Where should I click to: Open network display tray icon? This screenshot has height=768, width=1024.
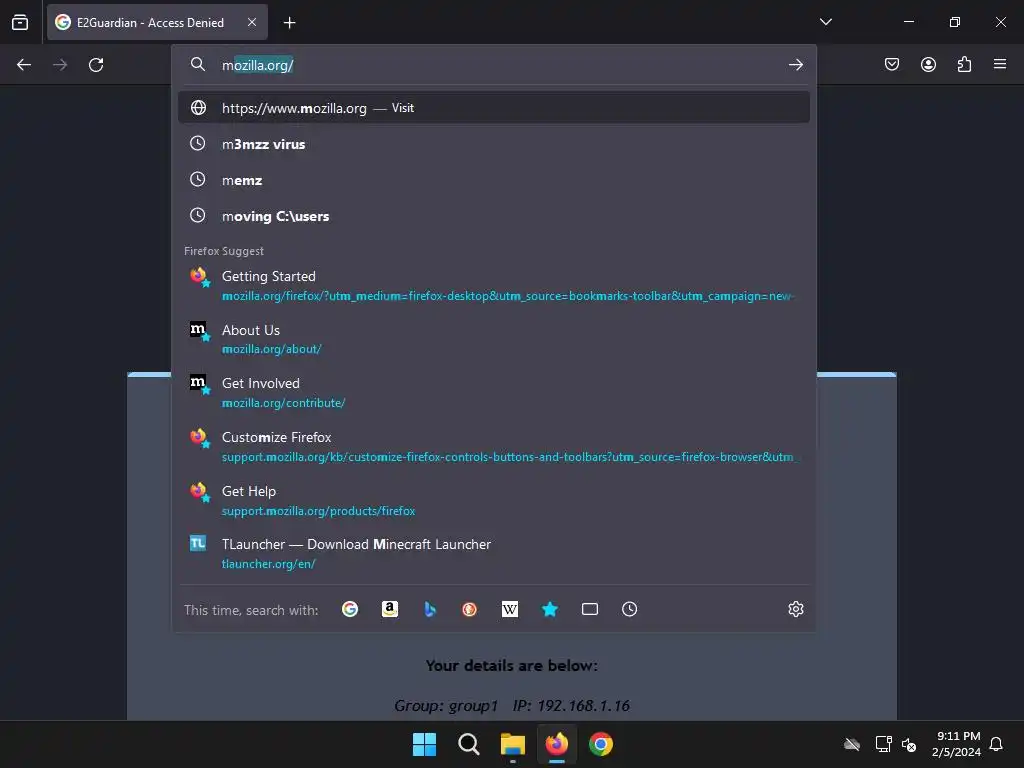884,744
